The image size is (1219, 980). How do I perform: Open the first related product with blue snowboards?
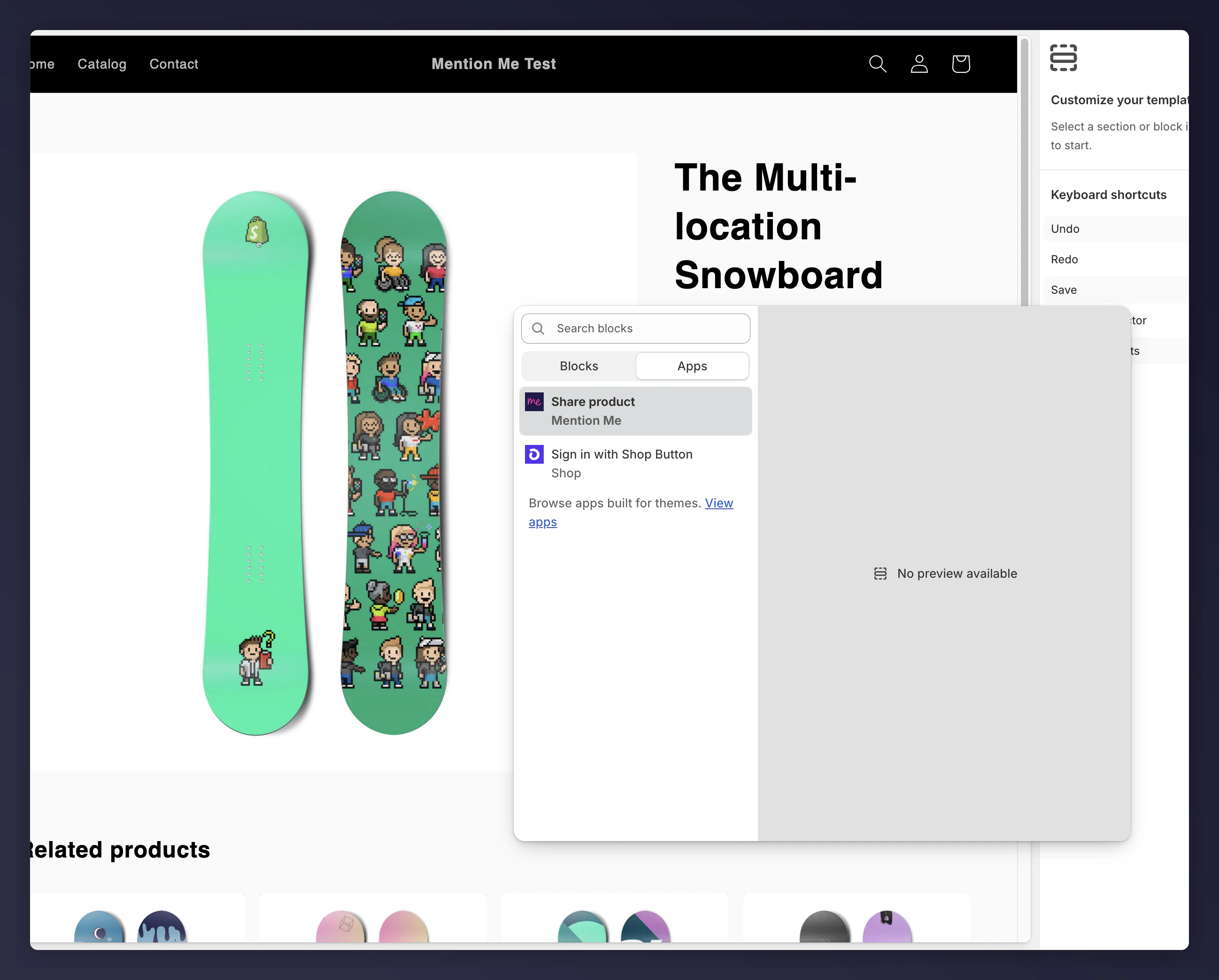[138, 919]
